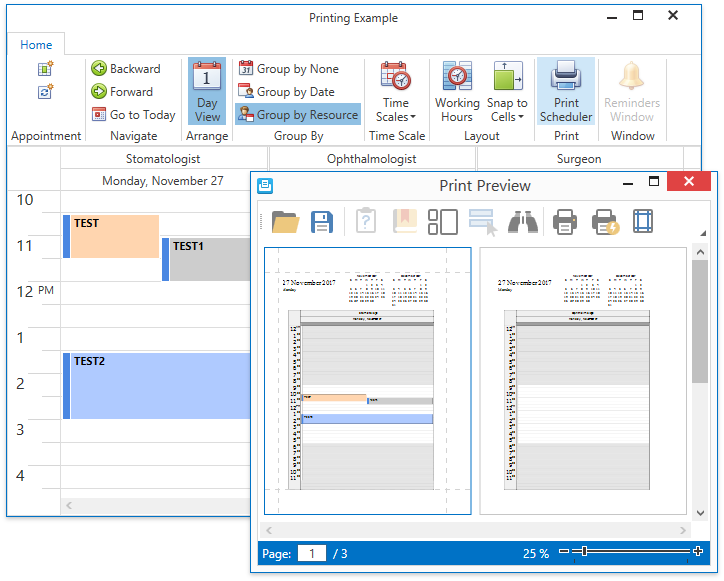Click the zoom out minus button
This screenshot has height=581, width=724.
tap(564, 551)
